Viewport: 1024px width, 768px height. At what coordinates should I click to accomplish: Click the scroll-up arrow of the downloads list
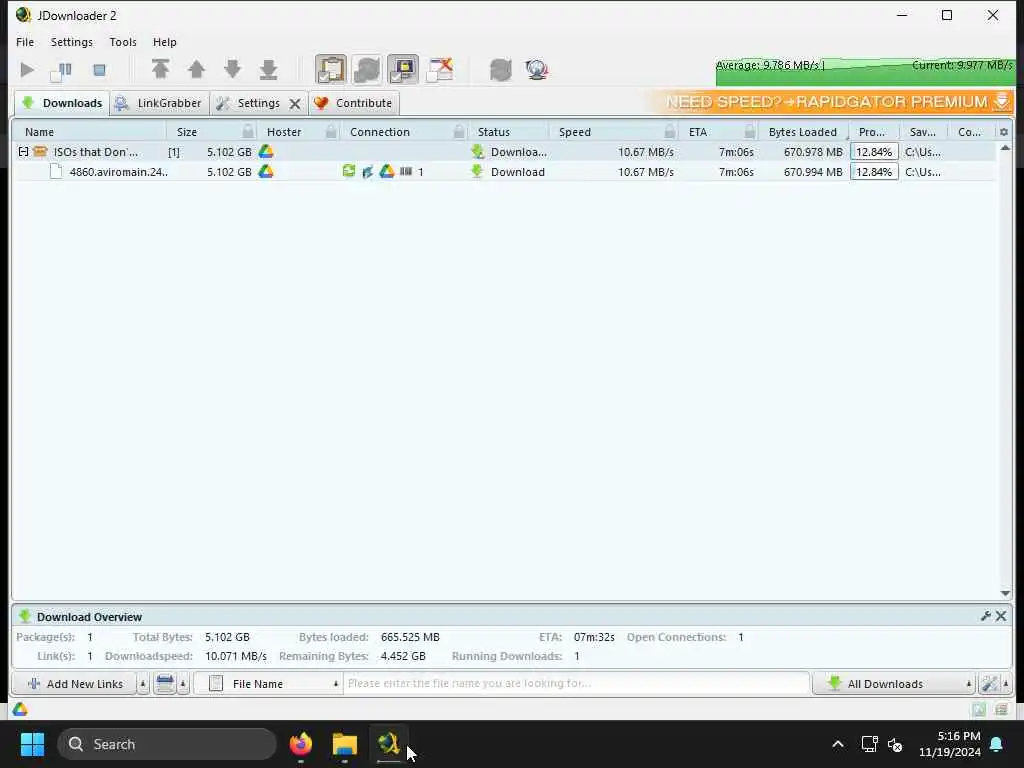click(x=1006, y=148)
